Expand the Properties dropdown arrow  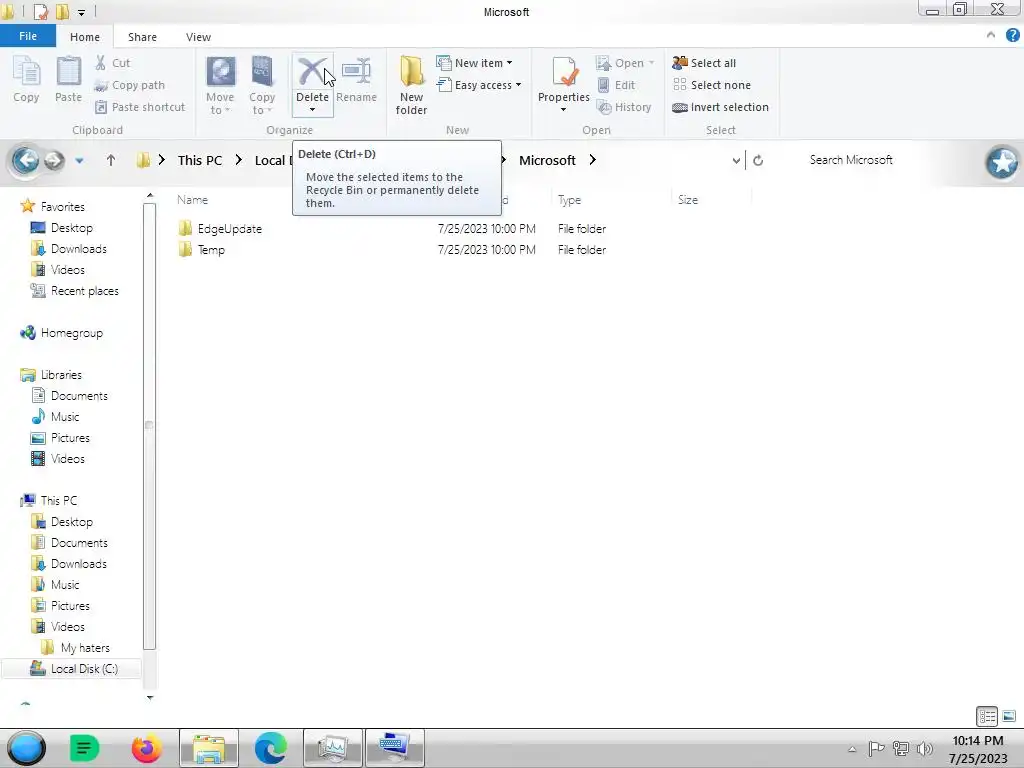(563, 110)
